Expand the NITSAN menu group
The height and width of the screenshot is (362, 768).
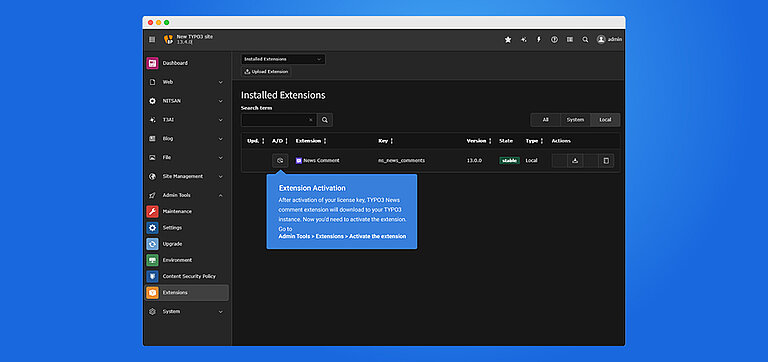187,101
